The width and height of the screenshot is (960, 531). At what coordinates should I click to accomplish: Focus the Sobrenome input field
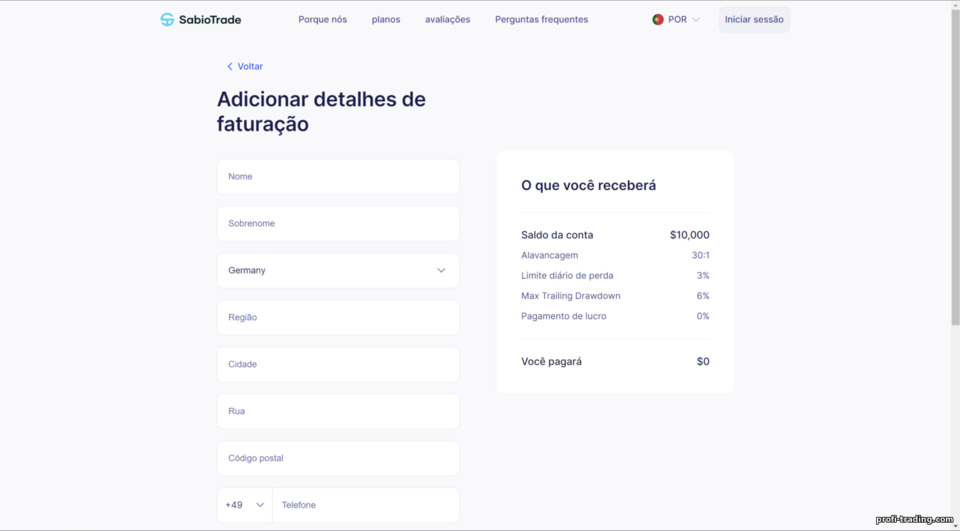pos(338,224)
